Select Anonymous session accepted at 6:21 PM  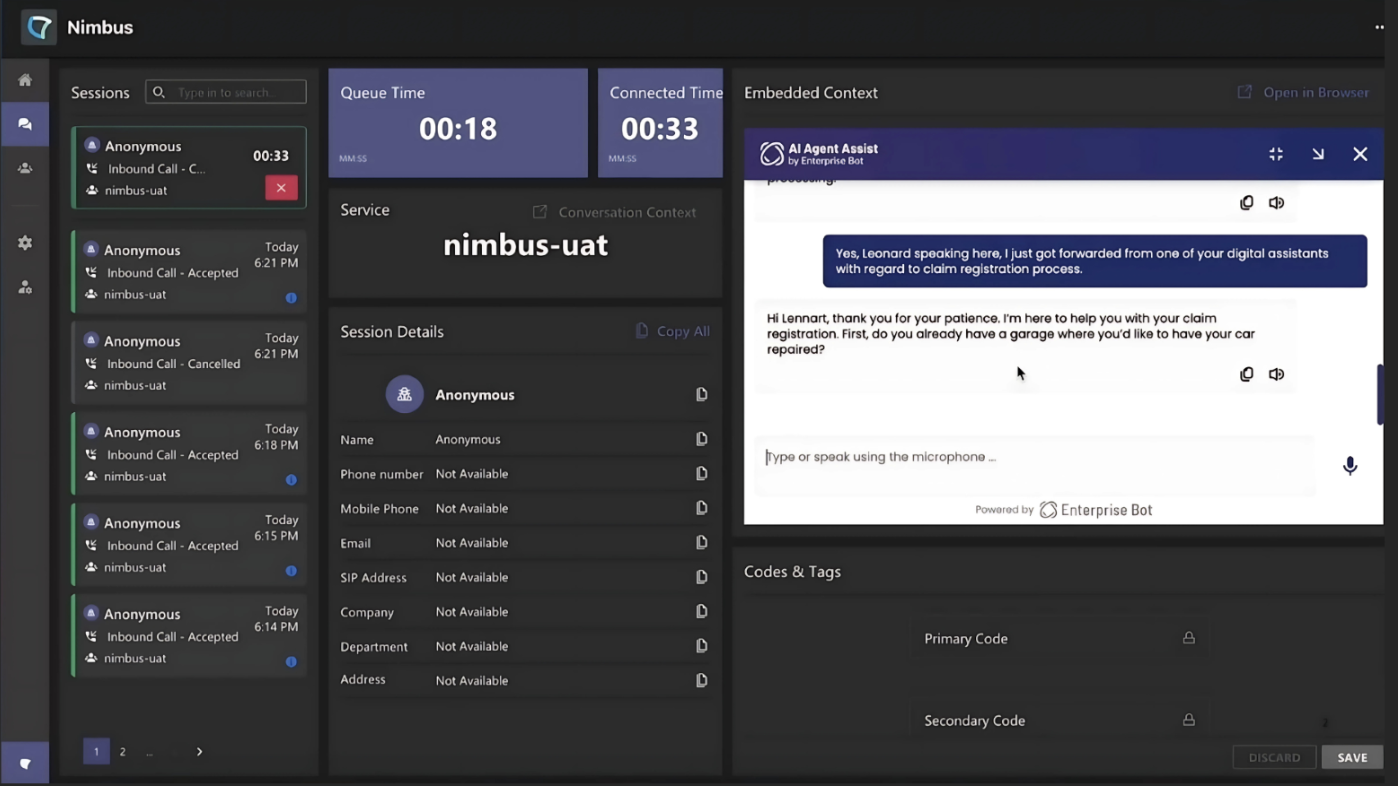189,271
